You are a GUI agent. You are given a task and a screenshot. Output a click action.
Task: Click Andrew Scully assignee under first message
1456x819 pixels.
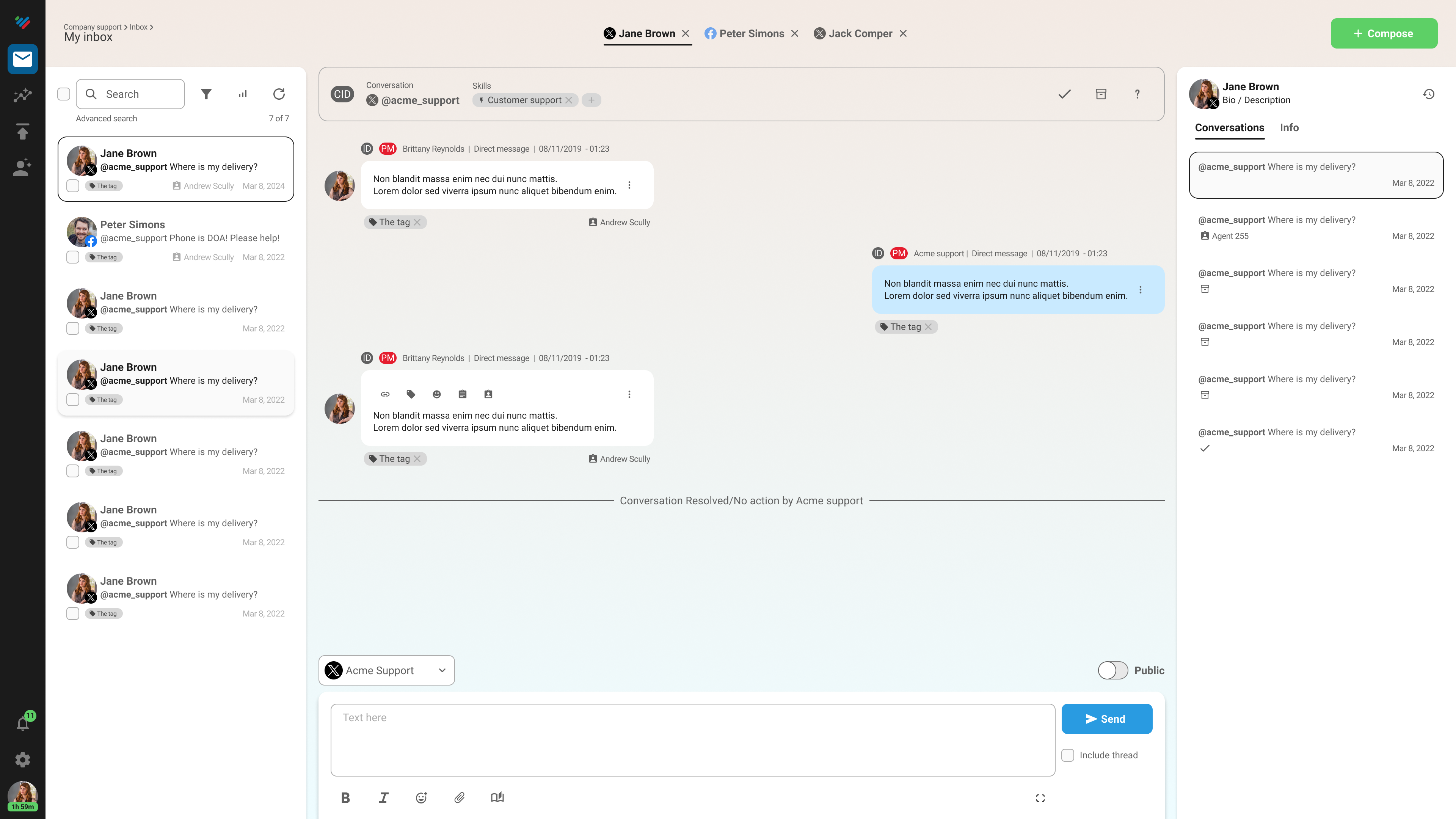click(619, 222)
